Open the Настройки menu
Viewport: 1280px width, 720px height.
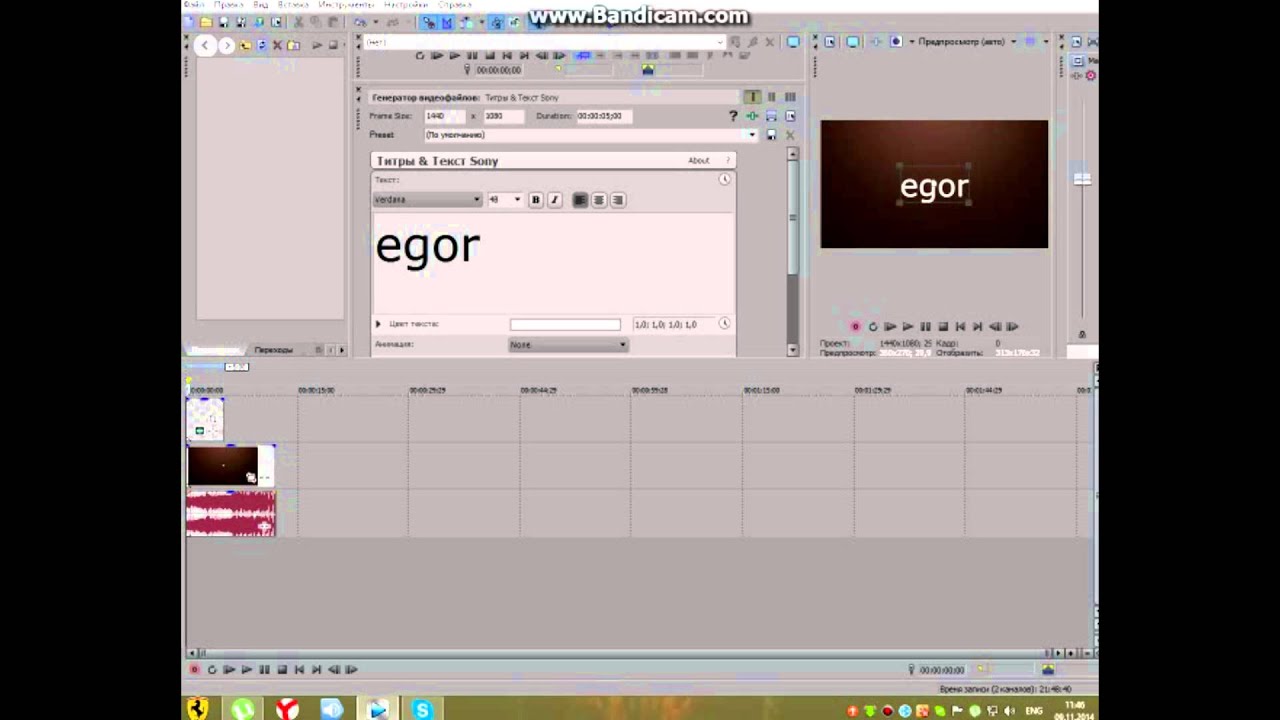(x=405, y=5)
